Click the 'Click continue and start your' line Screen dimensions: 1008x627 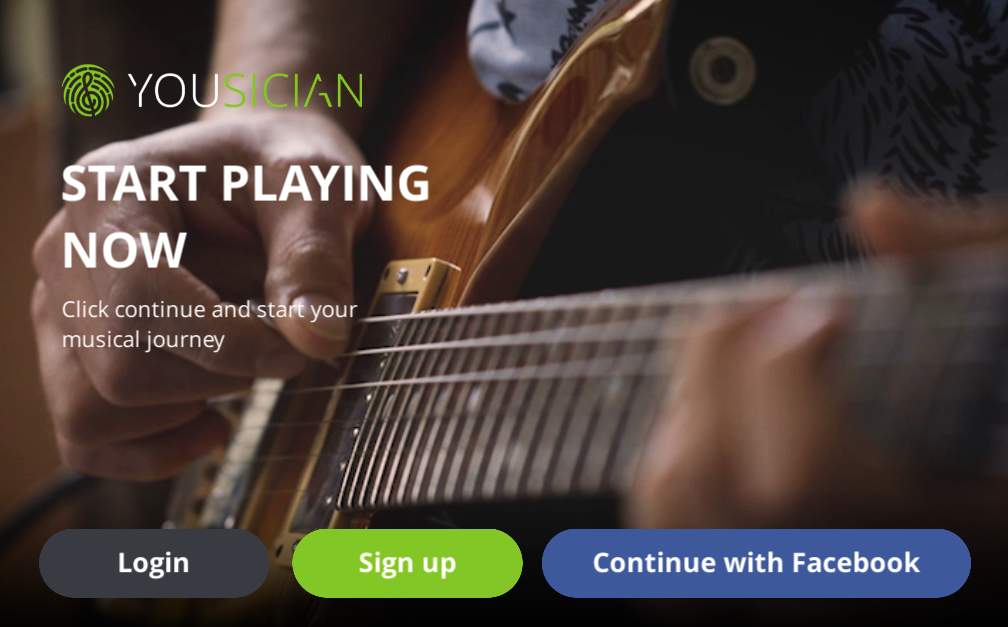(210, 309)
